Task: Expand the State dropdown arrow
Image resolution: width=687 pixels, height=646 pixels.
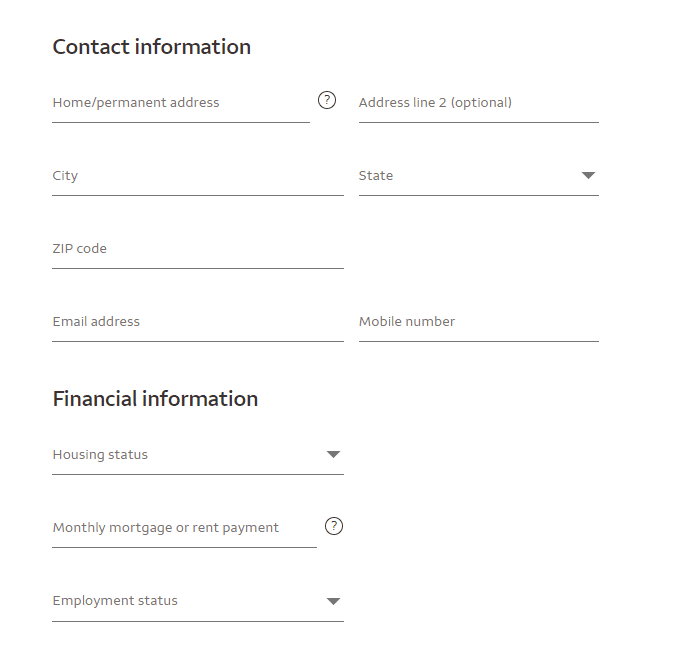Action: pyautogui.click(x=588, y=176)
